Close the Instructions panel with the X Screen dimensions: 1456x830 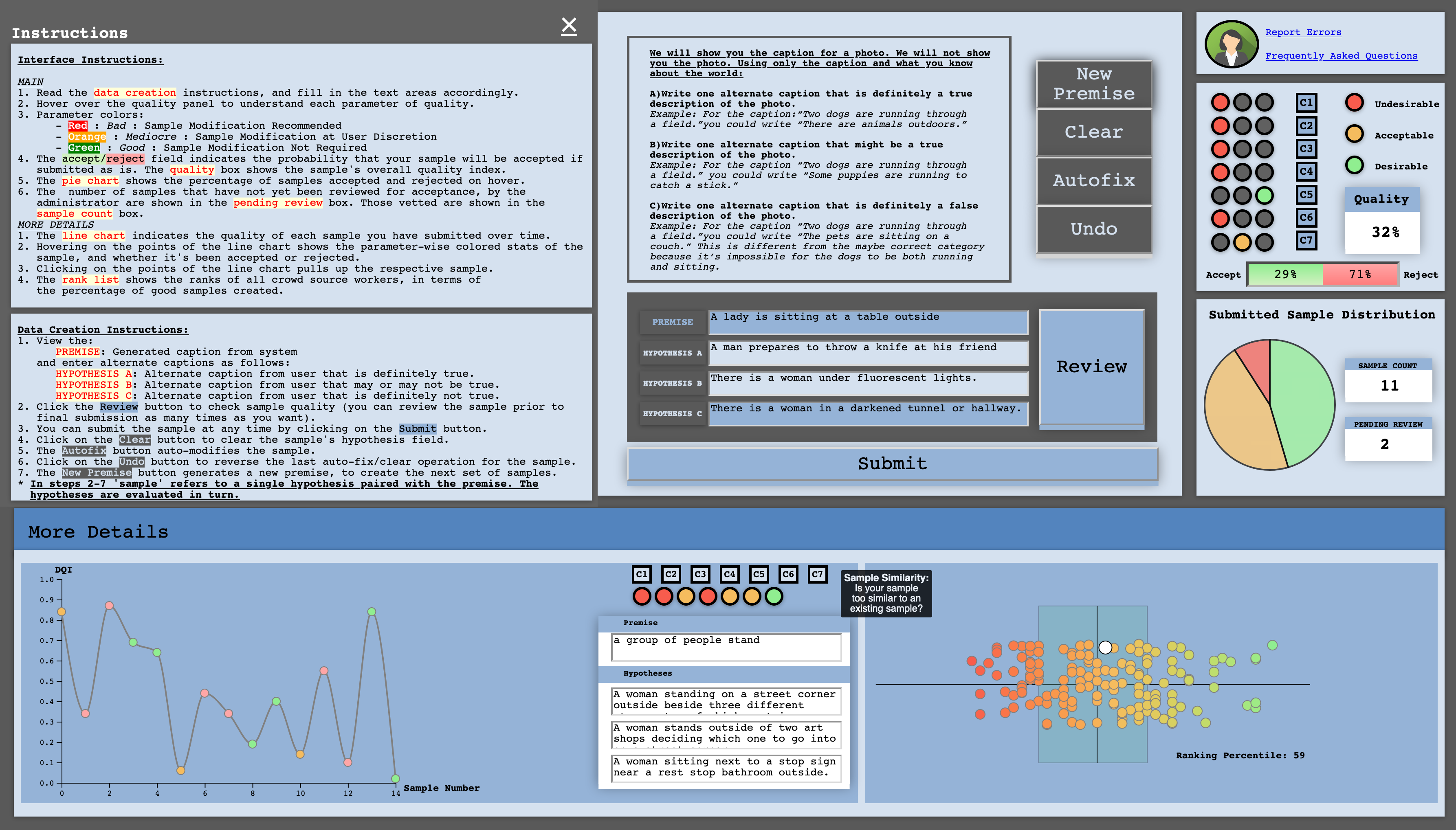click(568, 26)
